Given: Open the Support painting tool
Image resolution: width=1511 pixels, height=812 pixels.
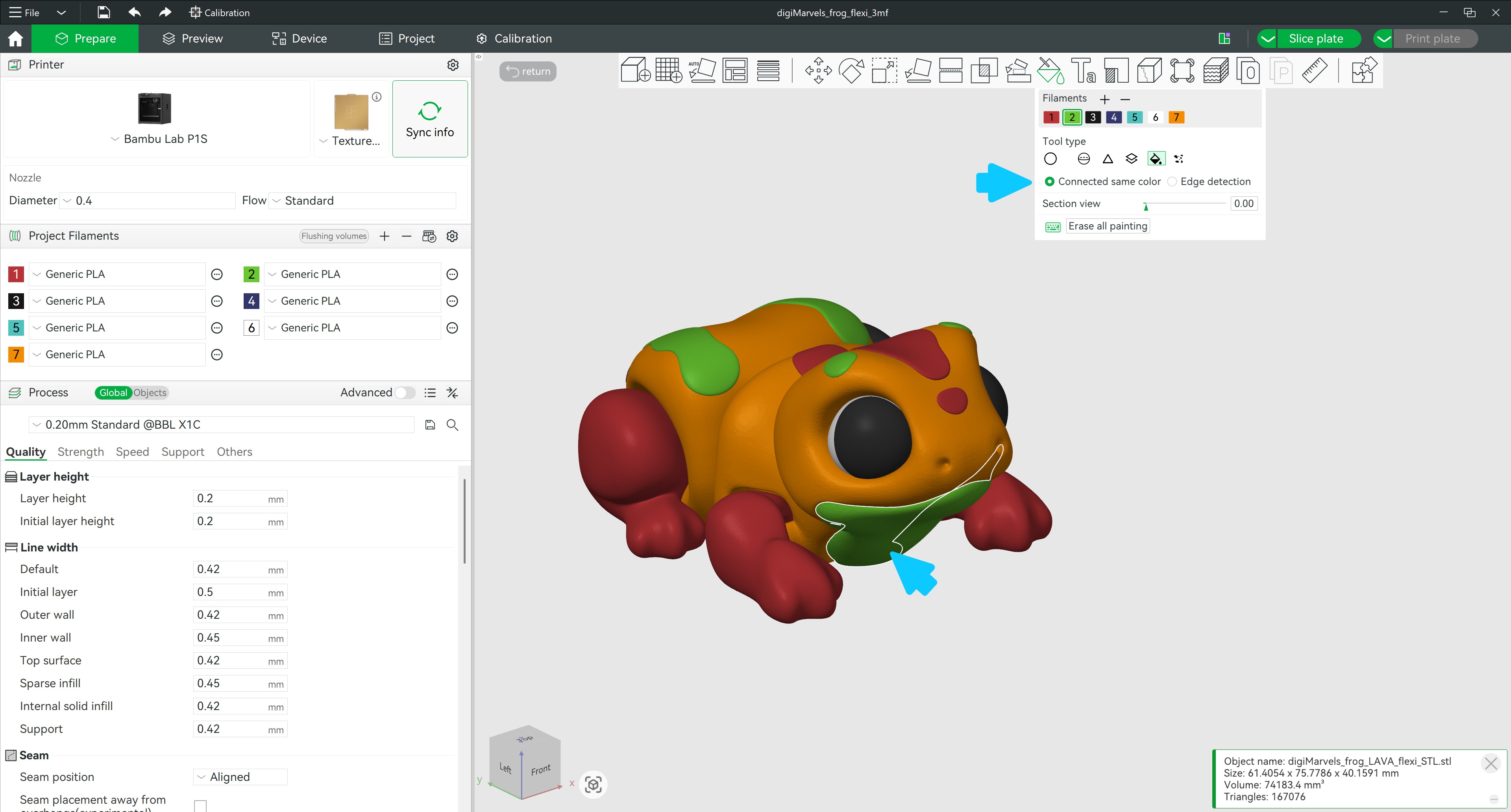Looking at the screenshot, I should 1018,70.
